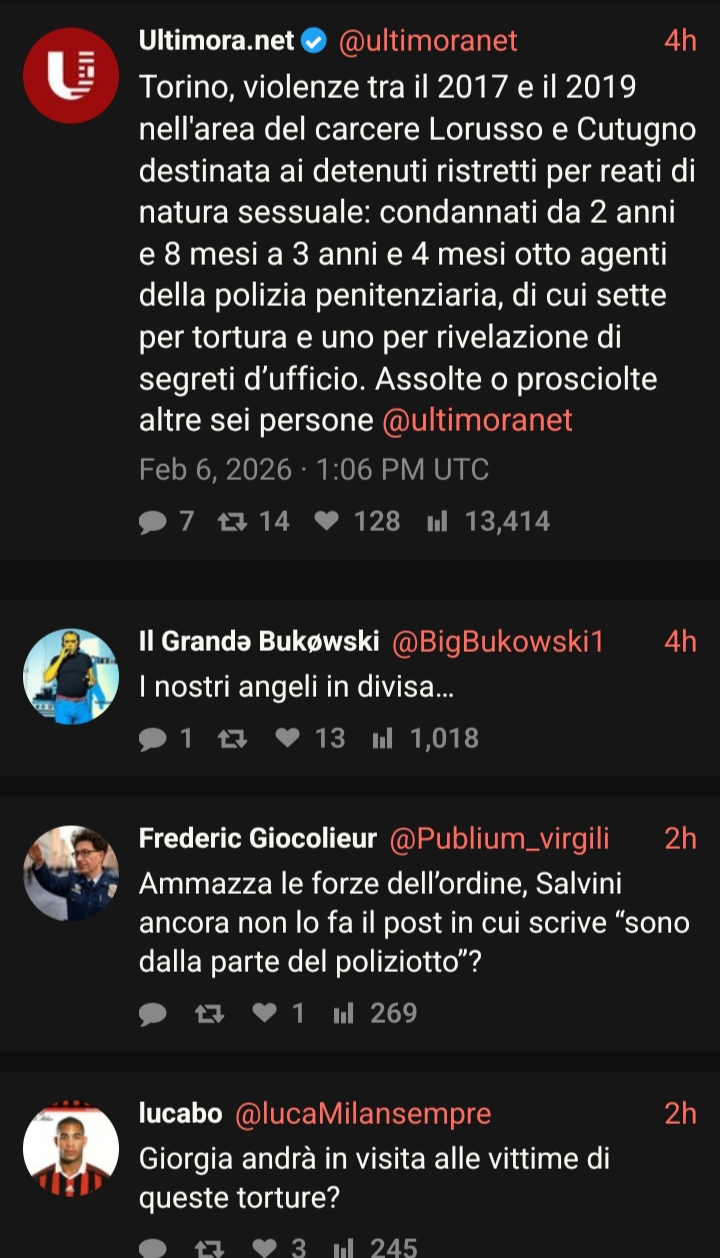The height and width of the screenshot is (1258, 720).
Task: Open Il Grandə Bukøwski's profile picture
Action: click(x=71, y=676)
